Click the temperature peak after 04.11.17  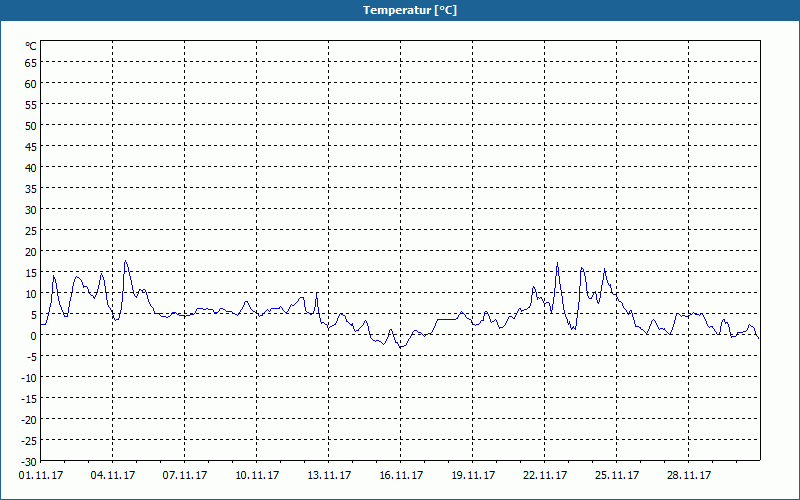click(x=126, y=261)
